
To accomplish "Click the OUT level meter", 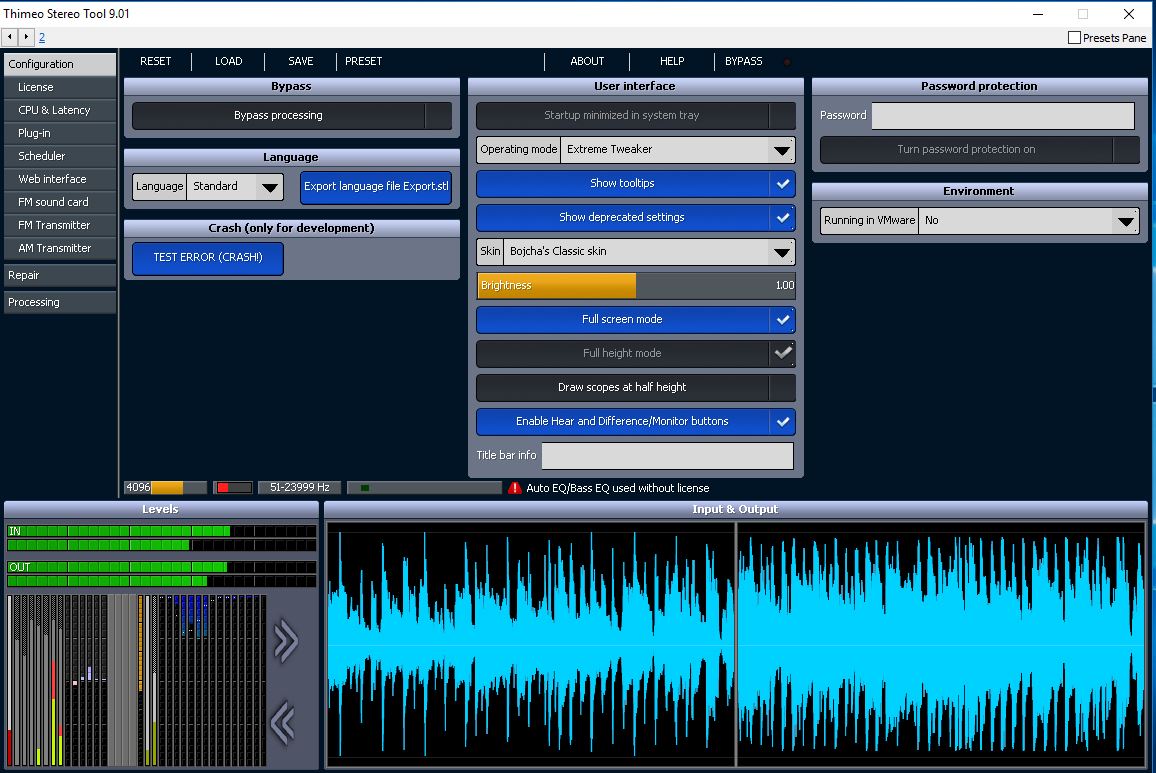I will tap(161, 574).
